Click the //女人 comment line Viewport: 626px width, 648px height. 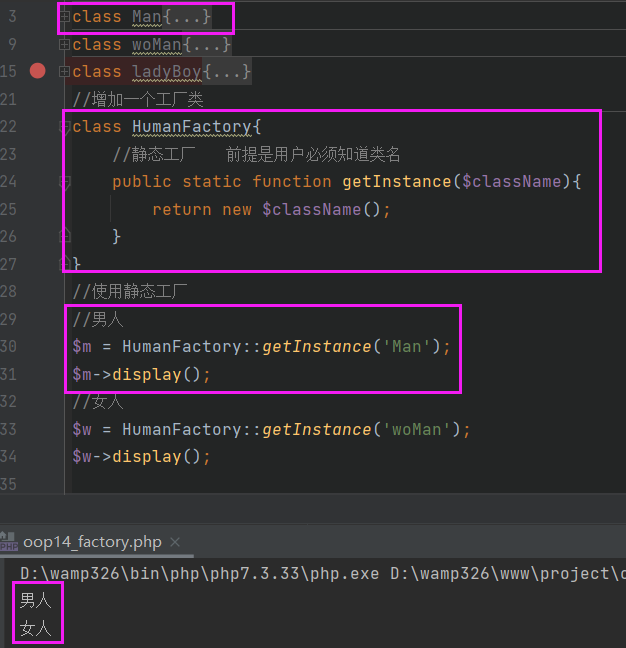(x=98, y=402)
